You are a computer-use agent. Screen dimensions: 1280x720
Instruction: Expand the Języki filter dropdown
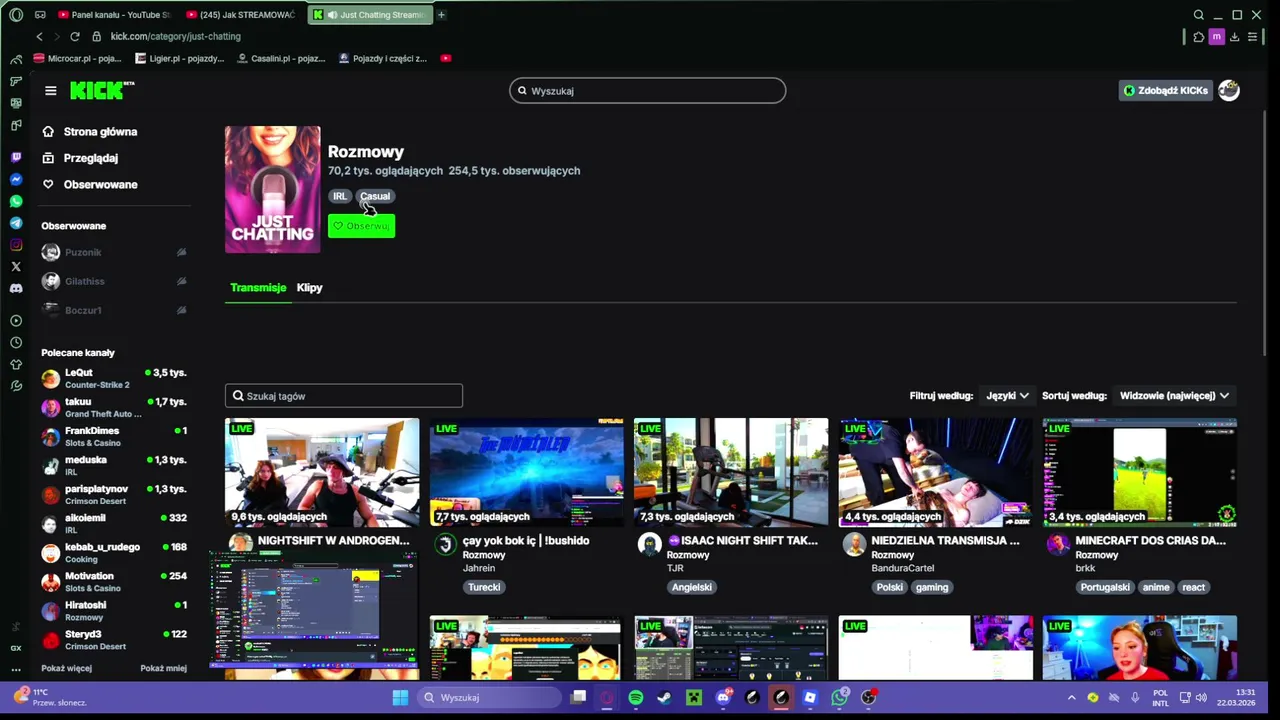tap(1006, 396)
